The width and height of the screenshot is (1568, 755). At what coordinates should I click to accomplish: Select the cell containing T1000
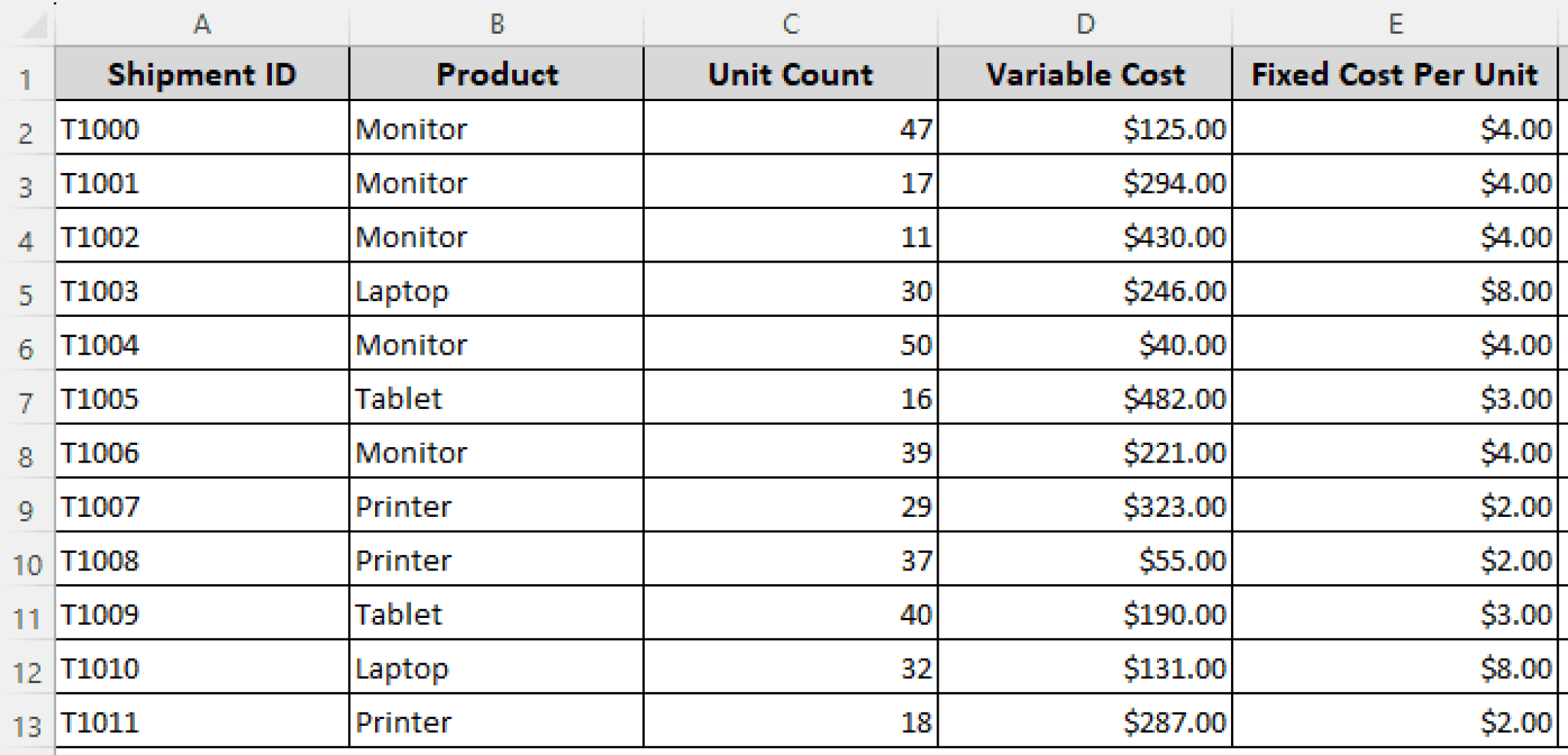click(x=202, y=129)
